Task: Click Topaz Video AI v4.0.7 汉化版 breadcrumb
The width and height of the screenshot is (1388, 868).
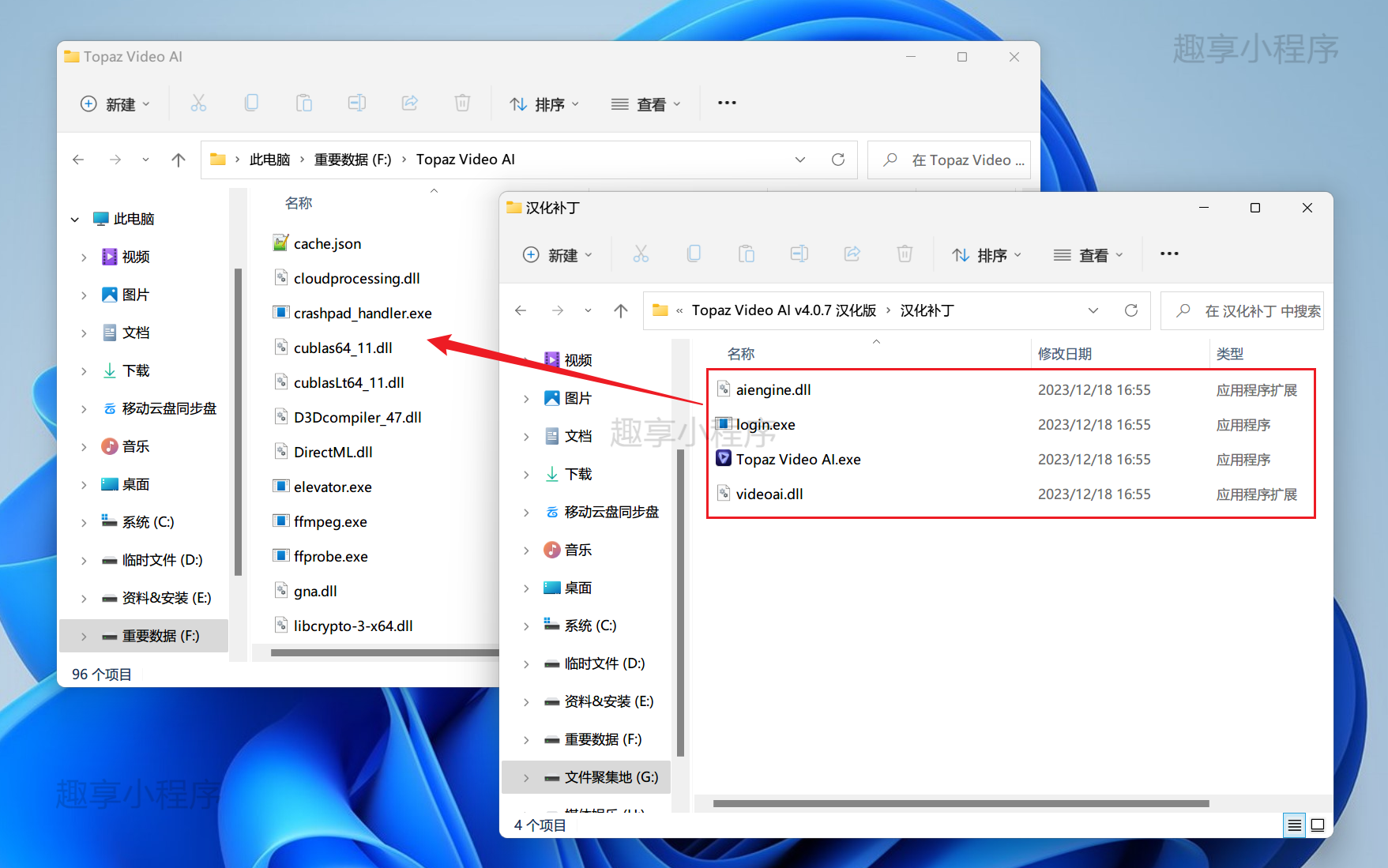Action: click(x=784, y=310)
